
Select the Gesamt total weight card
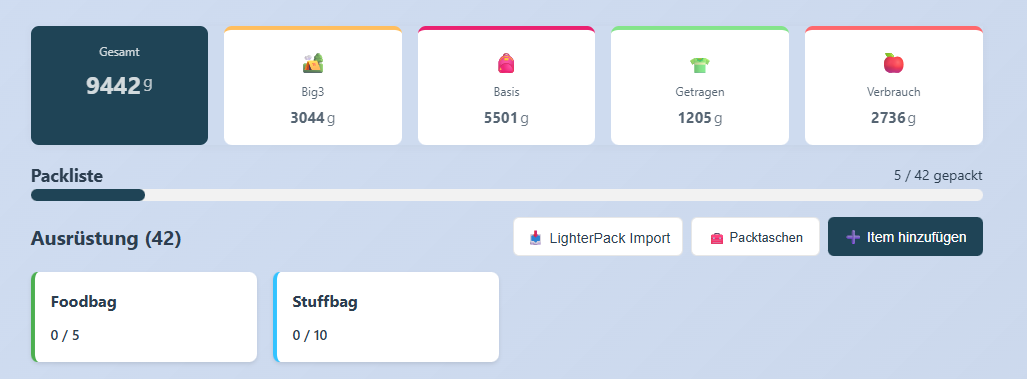tap(119, 85)
